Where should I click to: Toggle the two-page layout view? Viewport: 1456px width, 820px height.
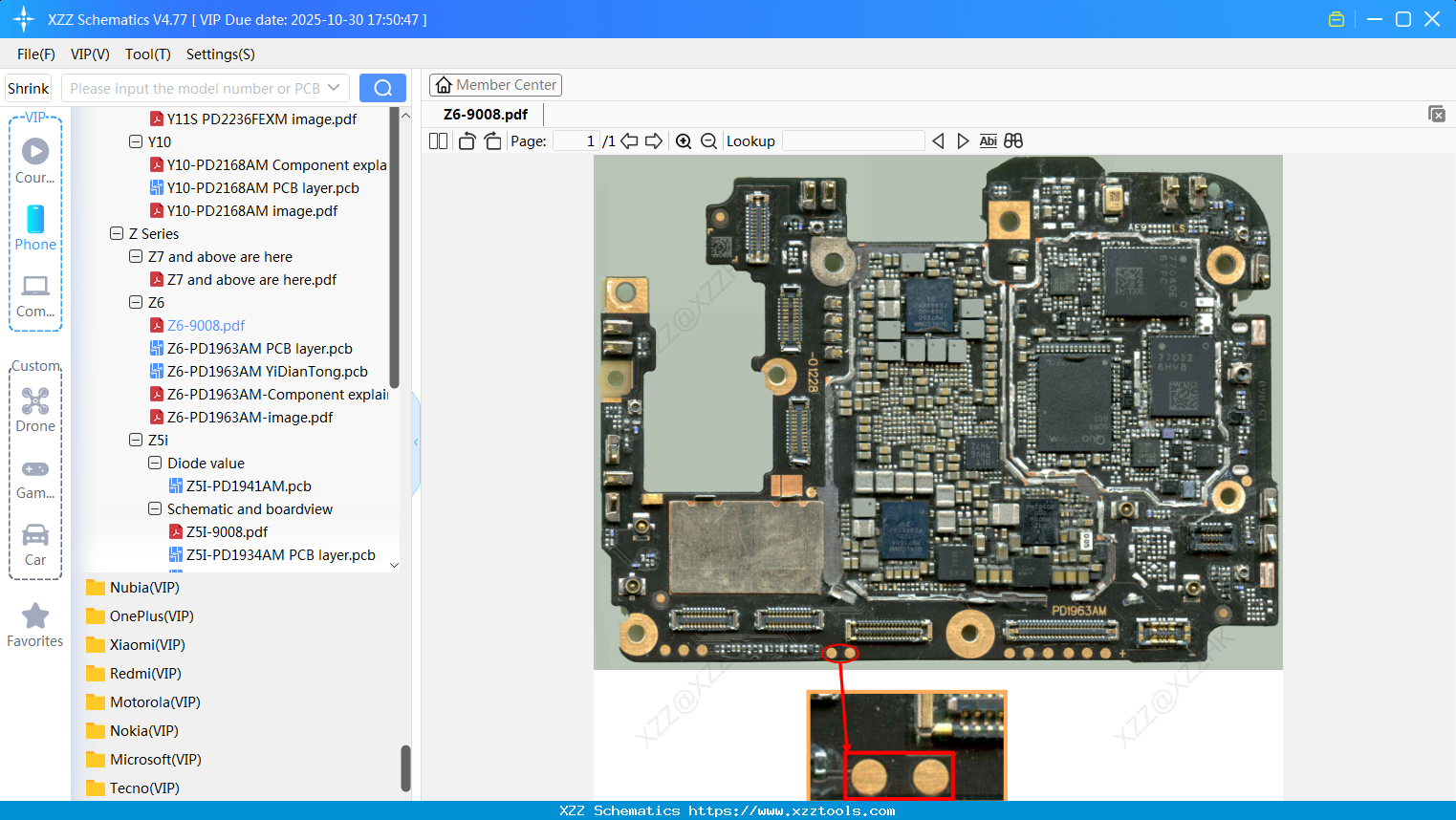point(438,141)
